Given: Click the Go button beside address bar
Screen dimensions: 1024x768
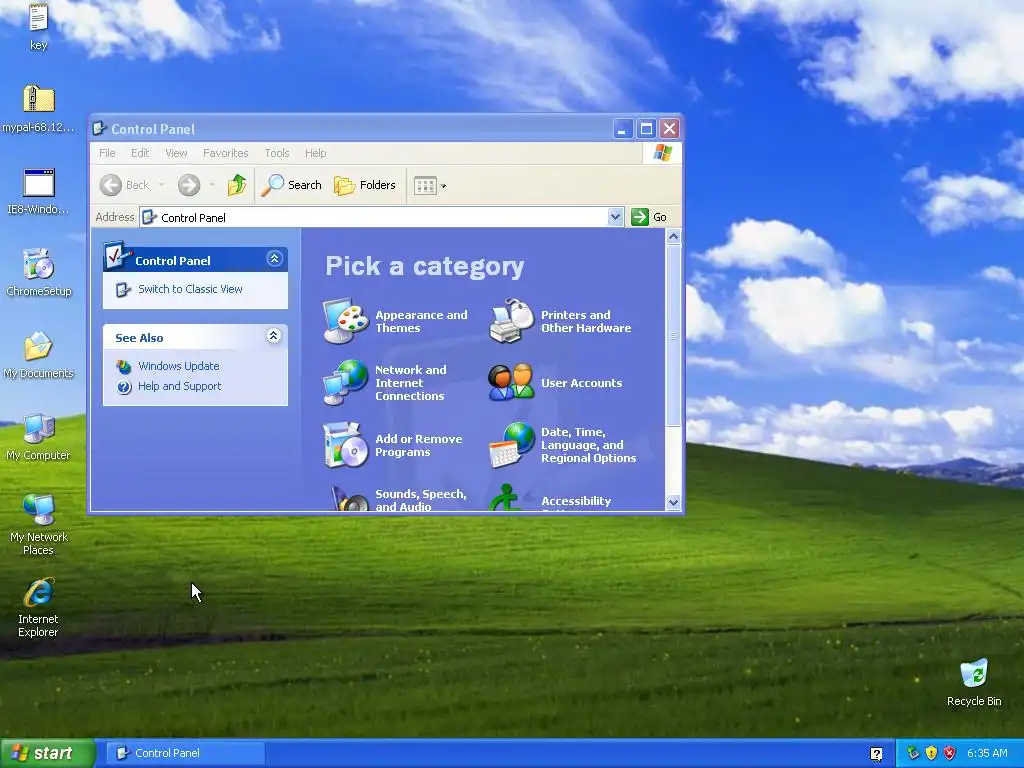Looking at the screenshot, I should [650, 217].
